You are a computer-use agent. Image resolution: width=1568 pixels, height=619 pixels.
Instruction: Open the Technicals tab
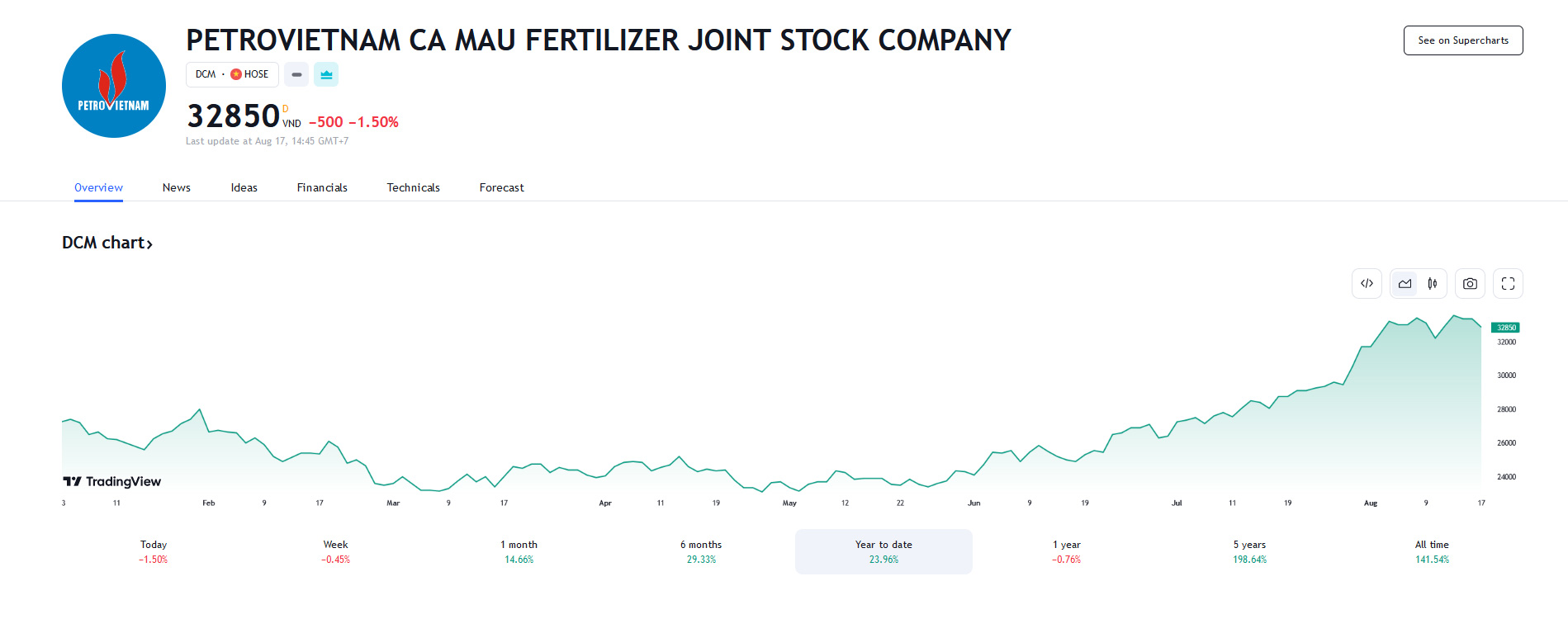coord(413,187)
